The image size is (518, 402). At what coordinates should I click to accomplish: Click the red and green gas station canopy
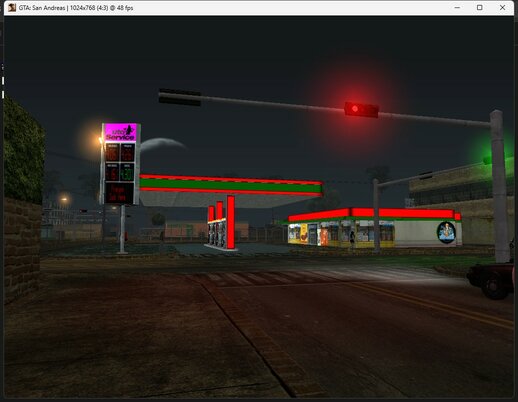pos(231,185)
